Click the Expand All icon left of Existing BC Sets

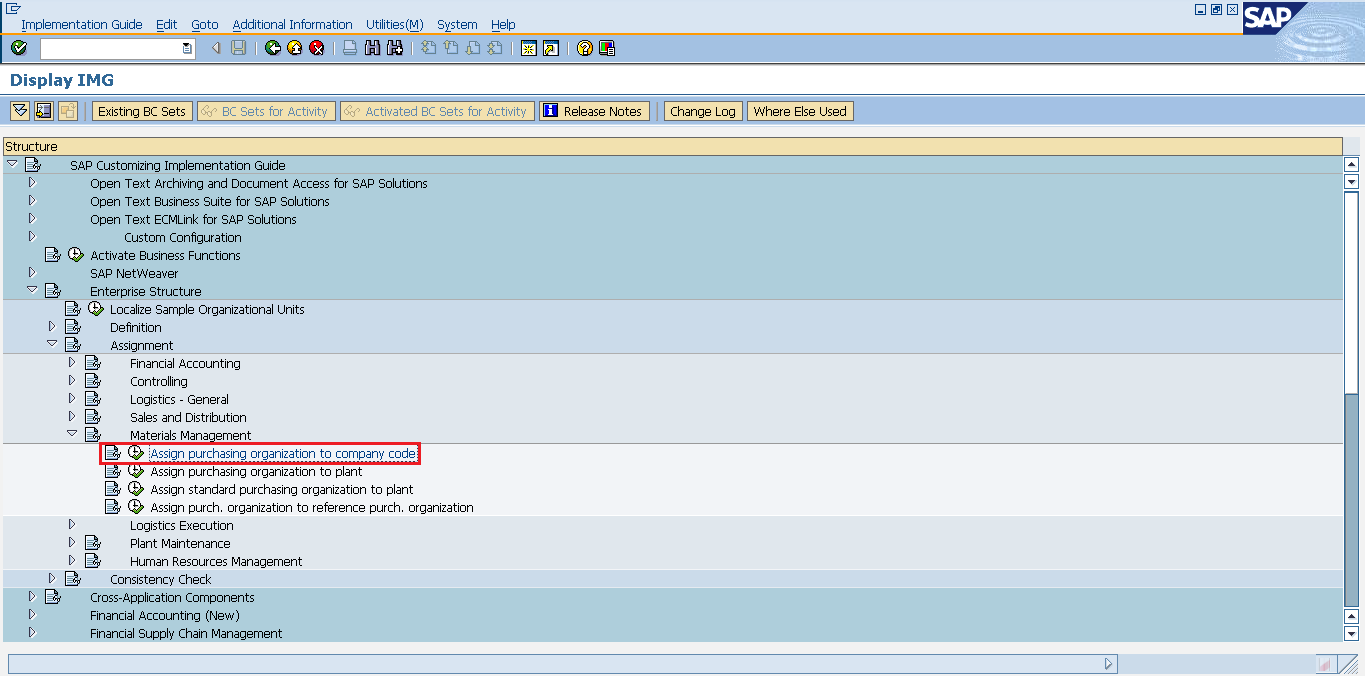click(x=20, y=111)
